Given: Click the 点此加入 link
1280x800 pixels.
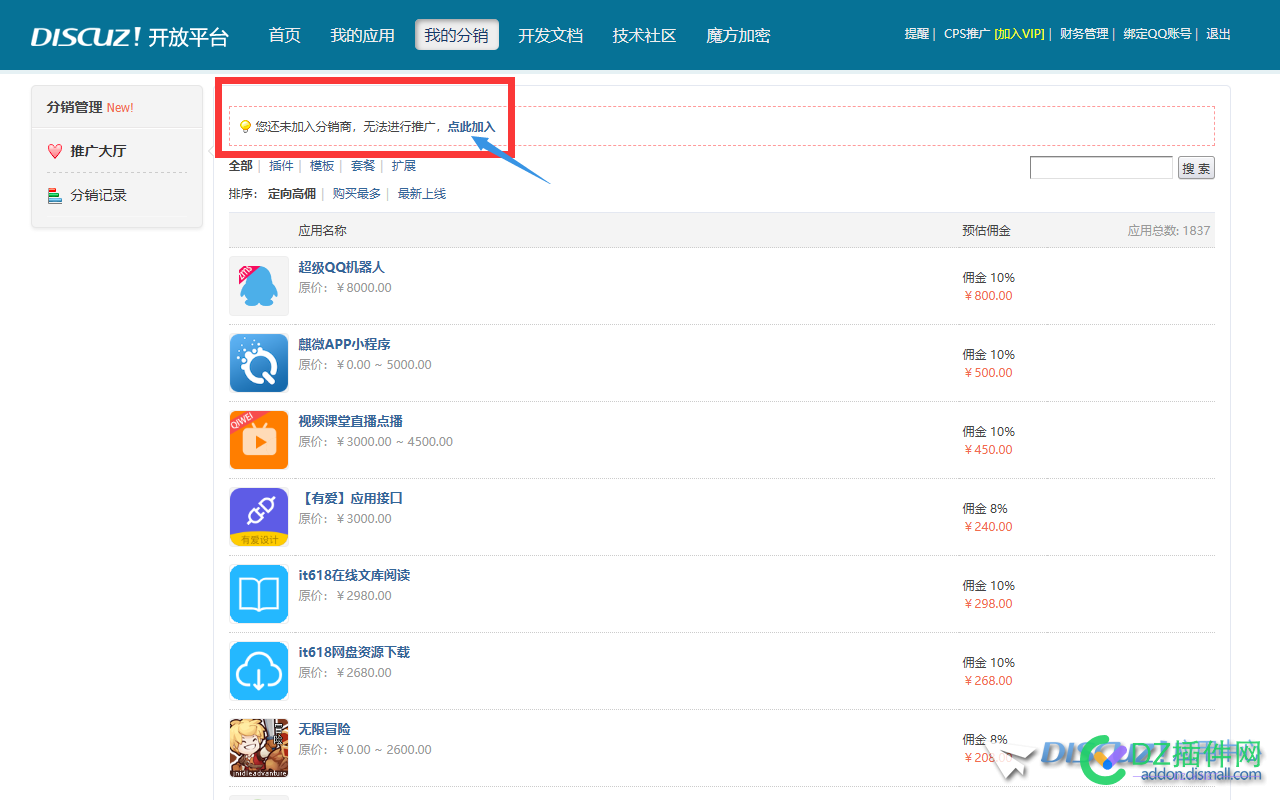Looking at the screenshot, I should click(471, 127).
